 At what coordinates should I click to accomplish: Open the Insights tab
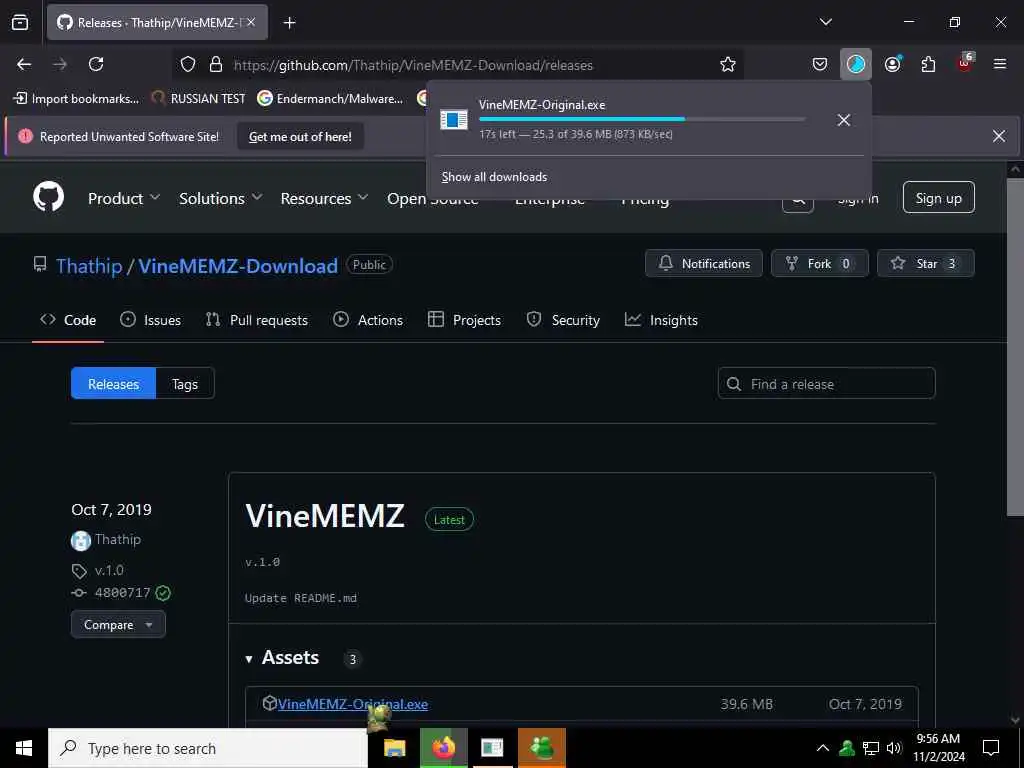661,320
